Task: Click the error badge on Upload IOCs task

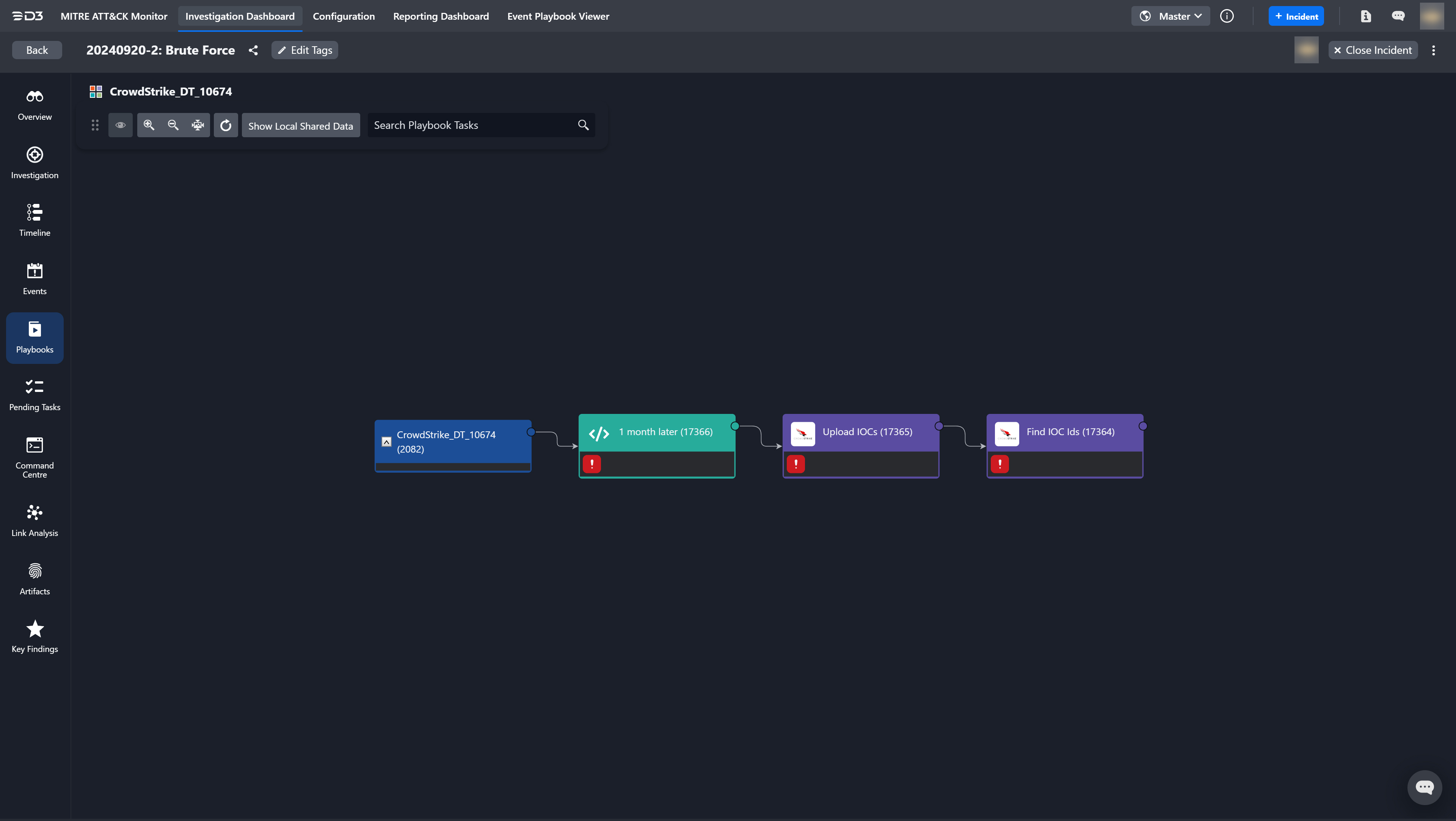Action: 796,464
